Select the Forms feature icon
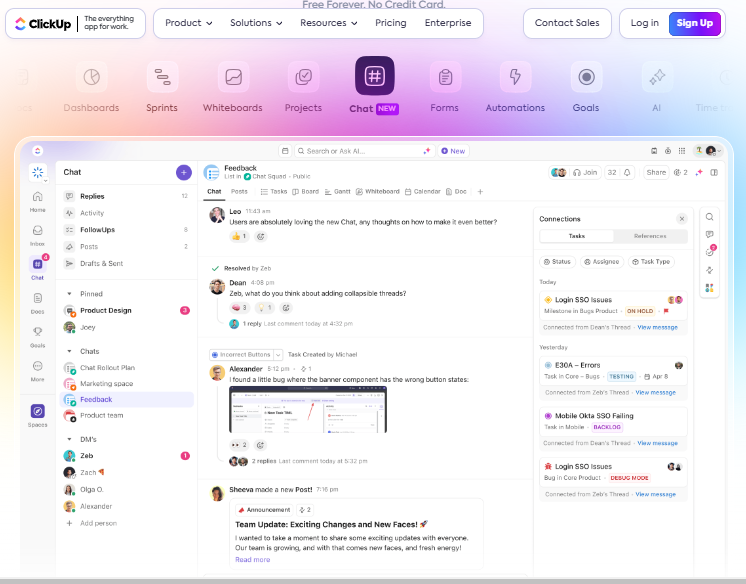This screenshot has height=584, width=746. point(445,77)
